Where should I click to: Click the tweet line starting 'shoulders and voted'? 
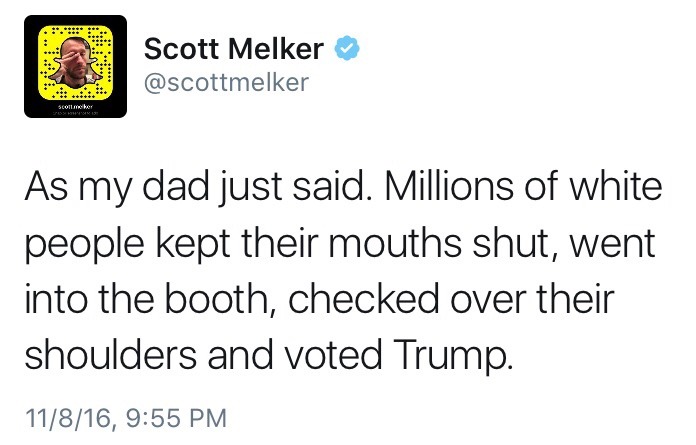click(269, 355)
